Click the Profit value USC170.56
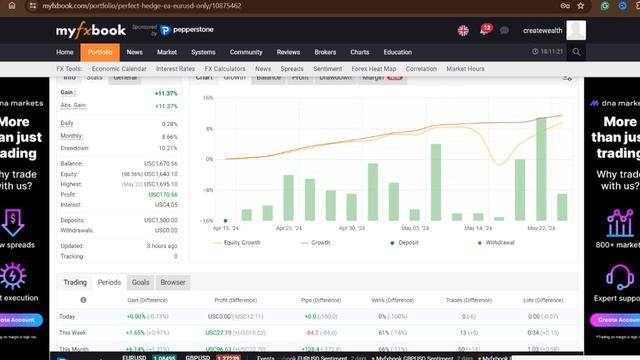Viewport: 640px width, 360px height. point(163,195)
